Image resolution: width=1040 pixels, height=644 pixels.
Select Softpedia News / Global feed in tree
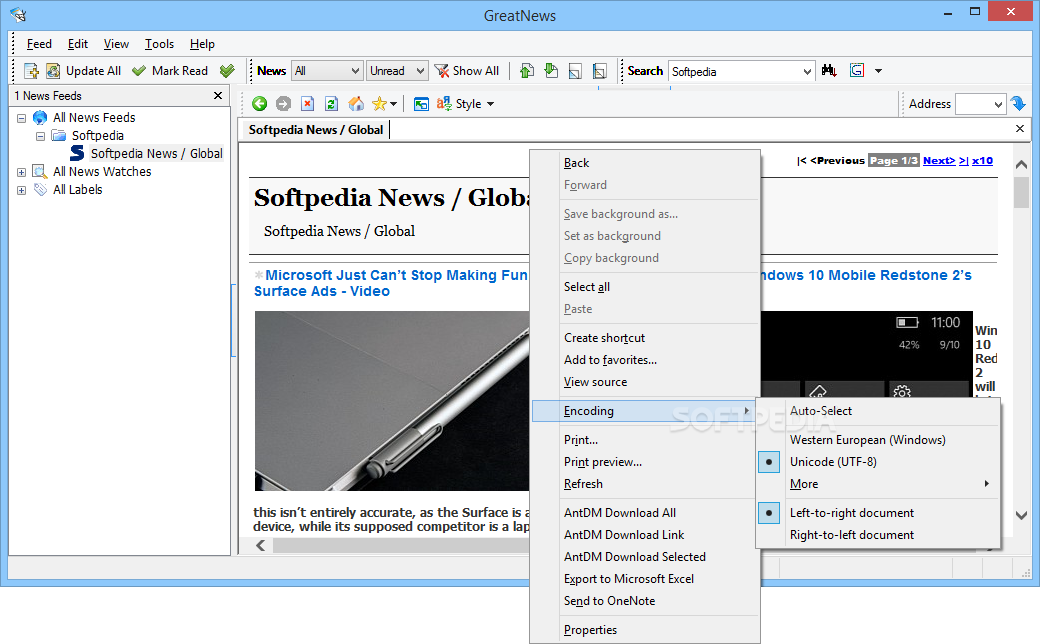[x=157, y=153]
